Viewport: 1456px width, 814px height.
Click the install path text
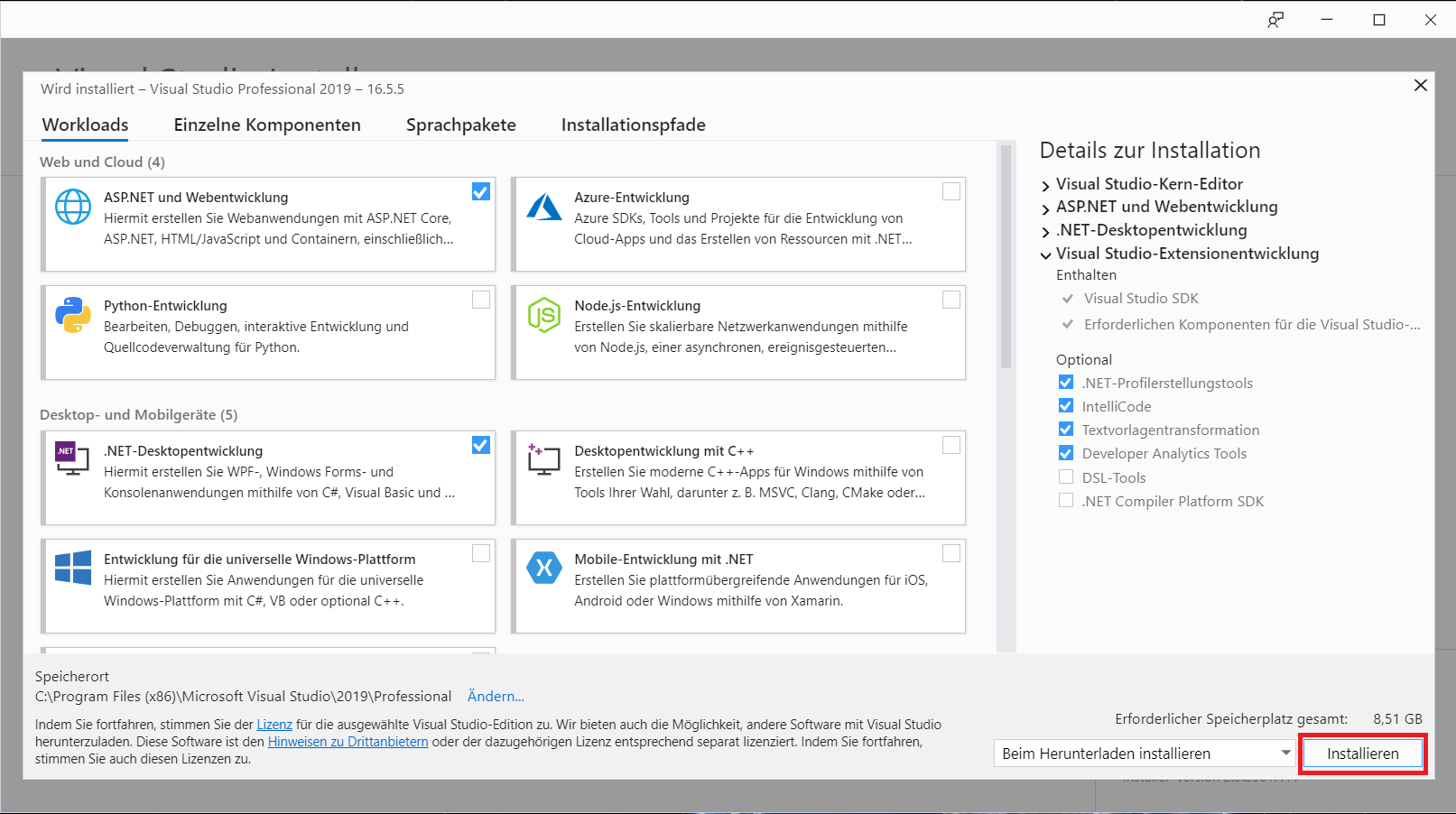click(243, 697)
